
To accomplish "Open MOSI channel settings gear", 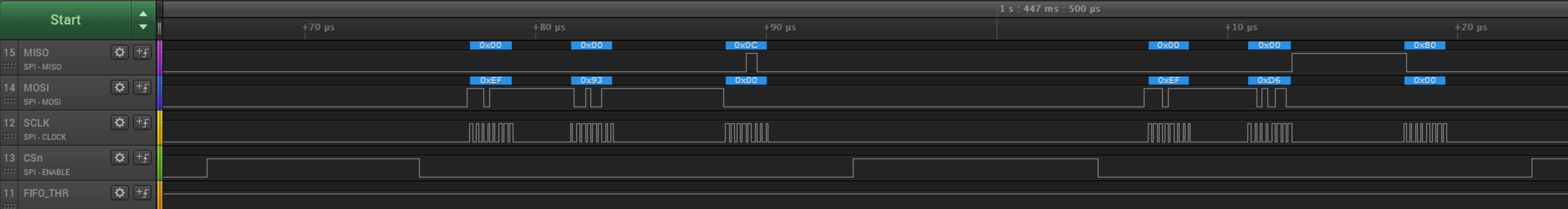I will click(x=119, y=87).
